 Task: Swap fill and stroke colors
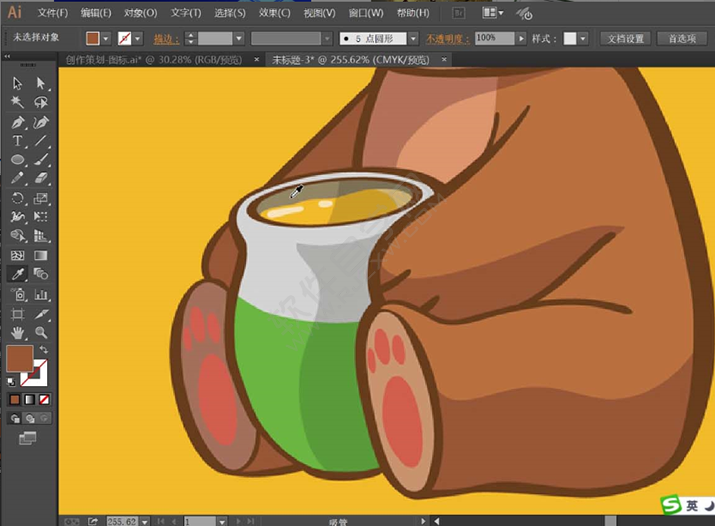pyautogui.click(x=44, y=349)
